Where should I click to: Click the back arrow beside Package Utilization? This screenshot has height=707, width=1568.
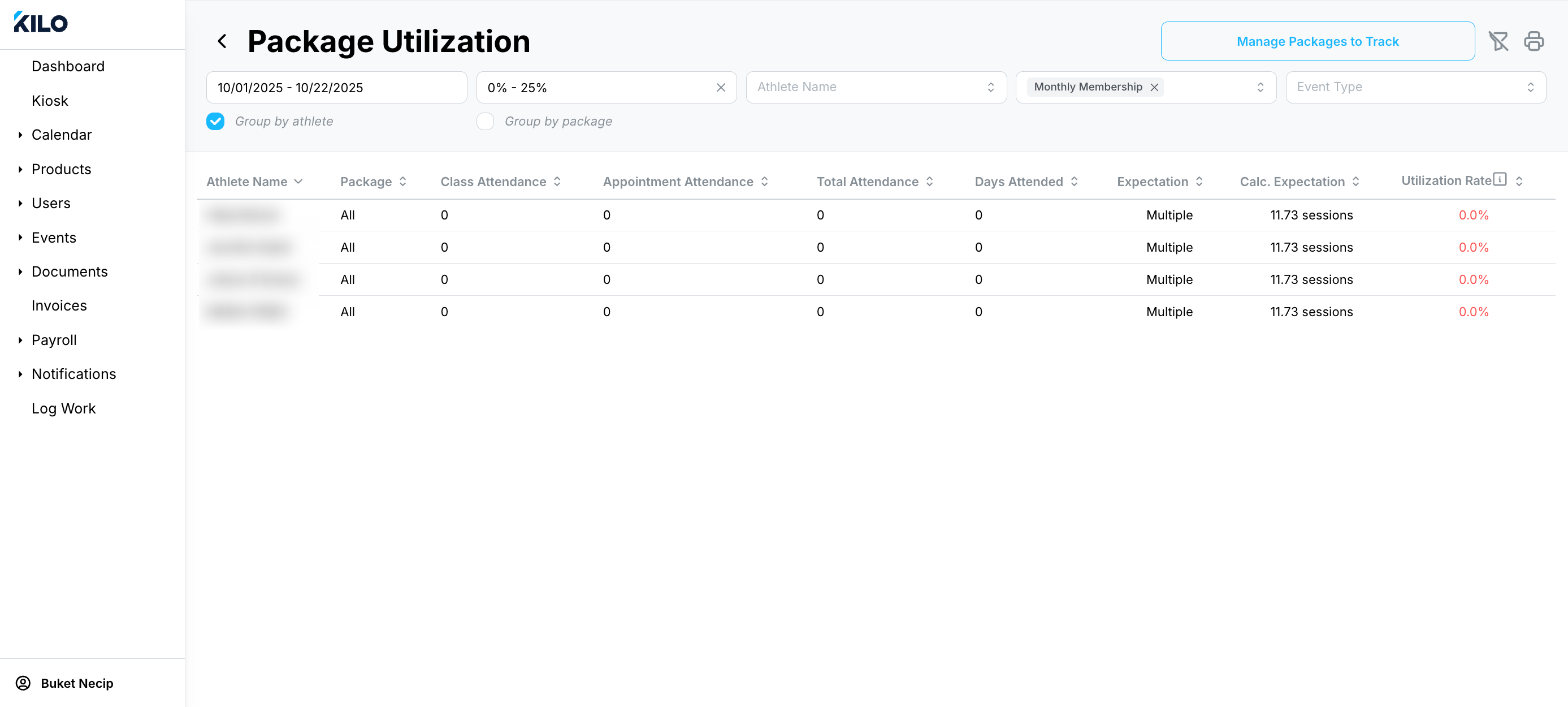(x=222, y=41)
